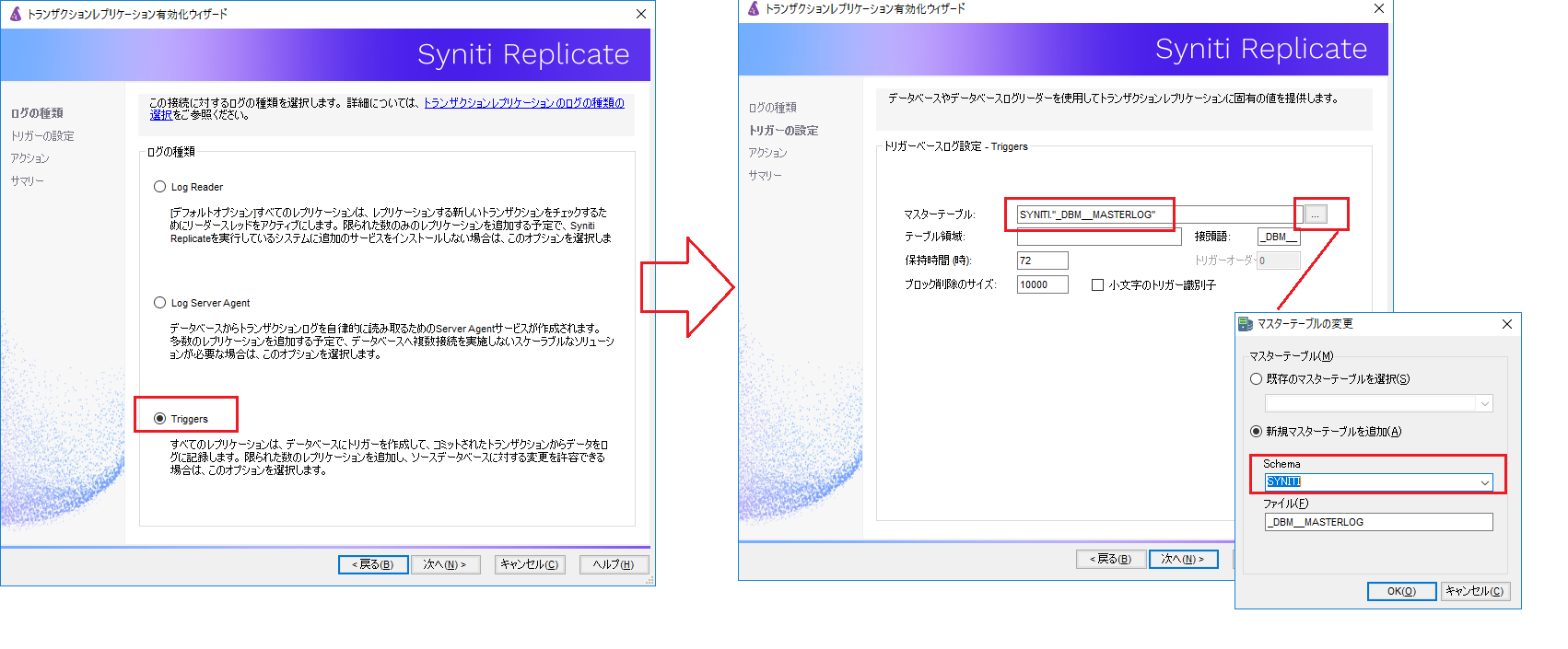Click the マスターテーブルの変更 dialog title icon
The image size is (1568, 649).
(1246, 324)
